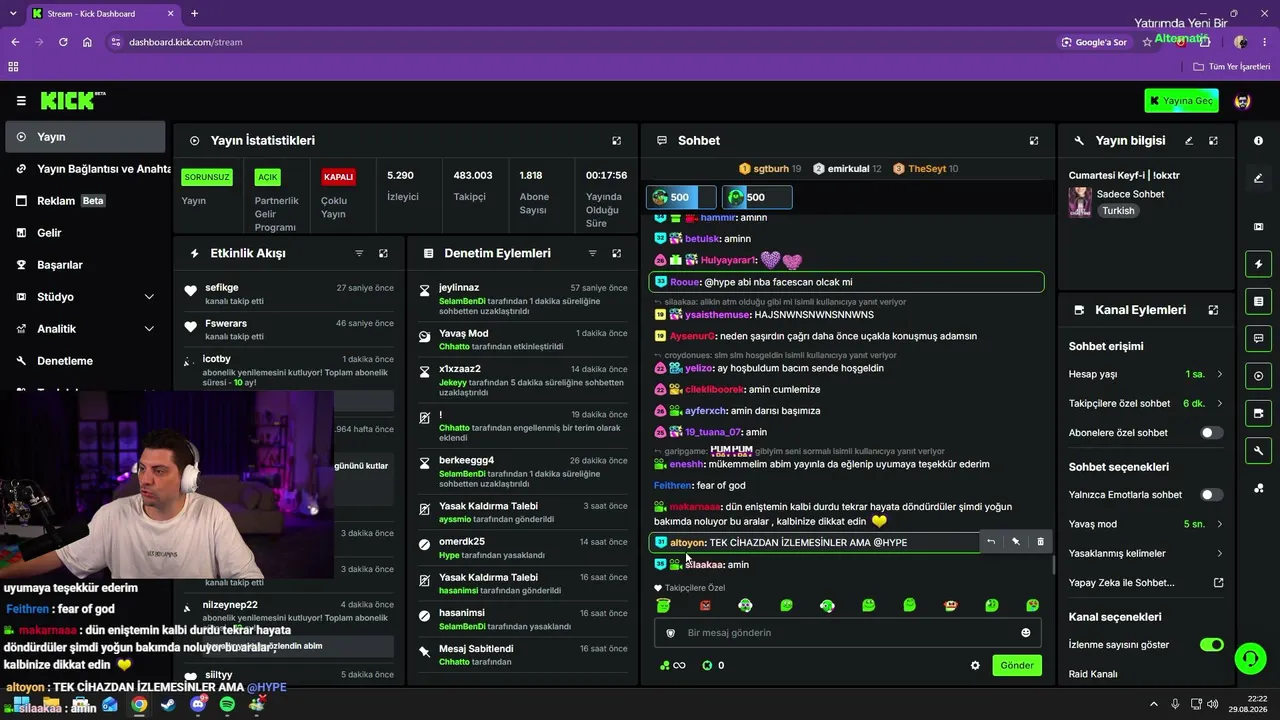Go to Yayın in the sidebar

pyautogui.click(x=86, y=137)
